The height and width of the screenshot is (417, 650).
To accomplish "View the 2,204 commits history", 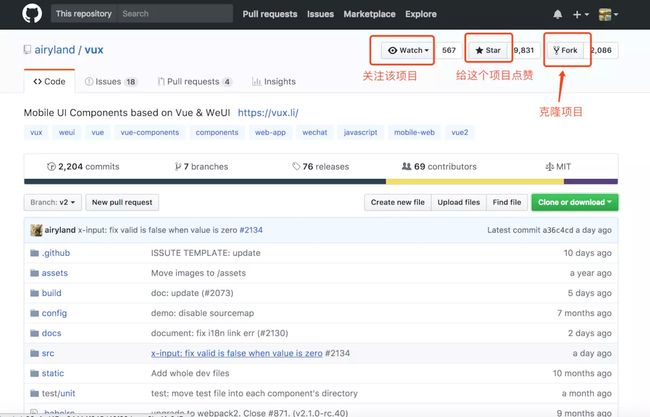I will click(x=83, y=167).
